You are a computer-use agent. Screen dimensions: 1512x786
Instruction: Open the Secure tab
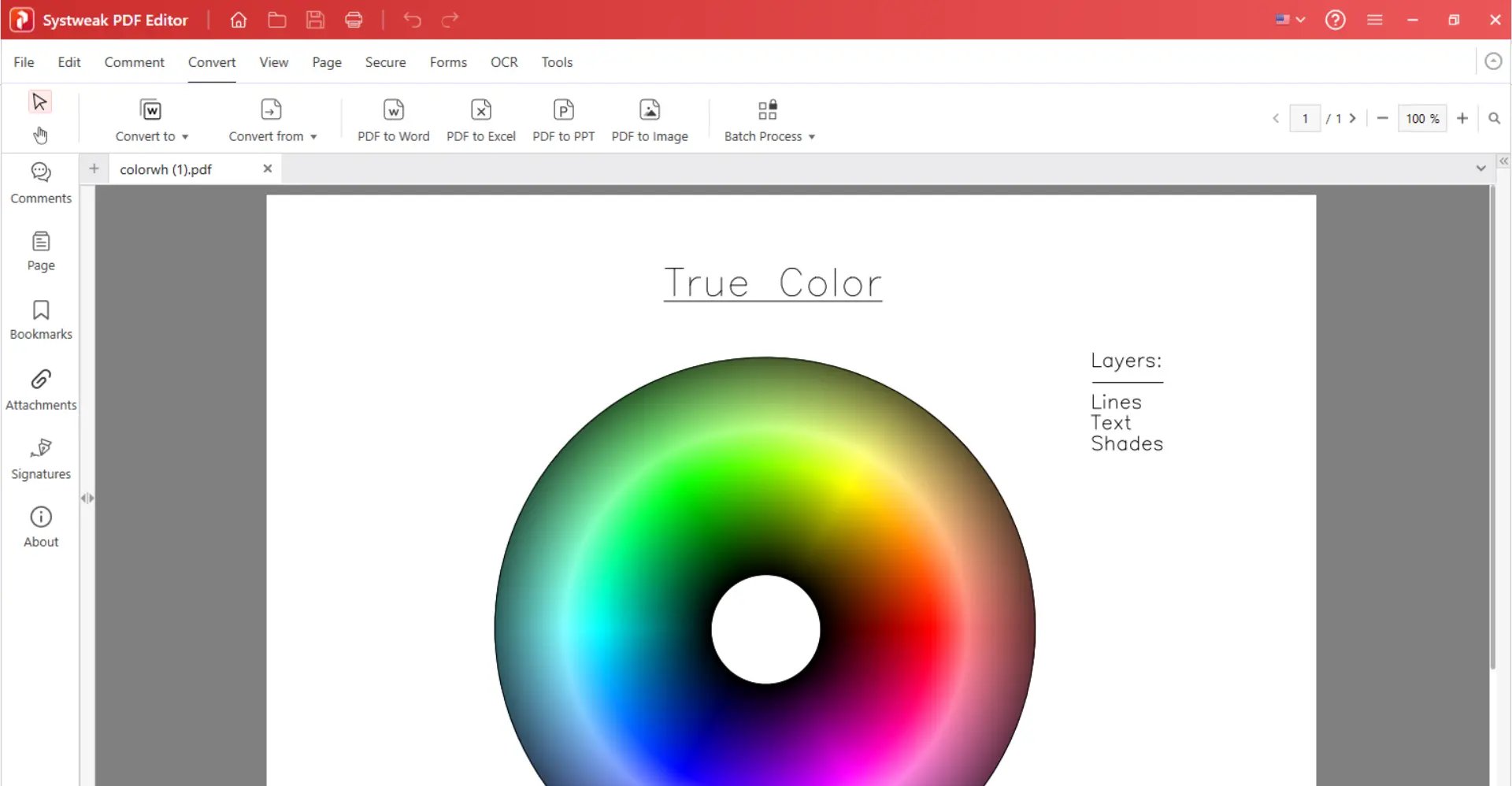[385, 62]
